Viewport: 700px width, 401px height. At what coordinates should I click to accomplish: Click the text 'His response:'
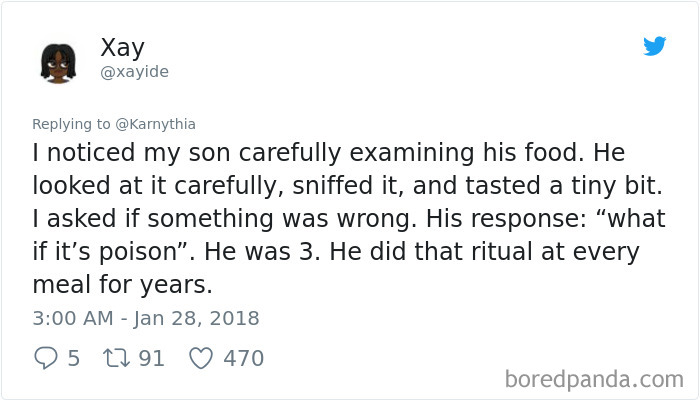click(506, 218)
